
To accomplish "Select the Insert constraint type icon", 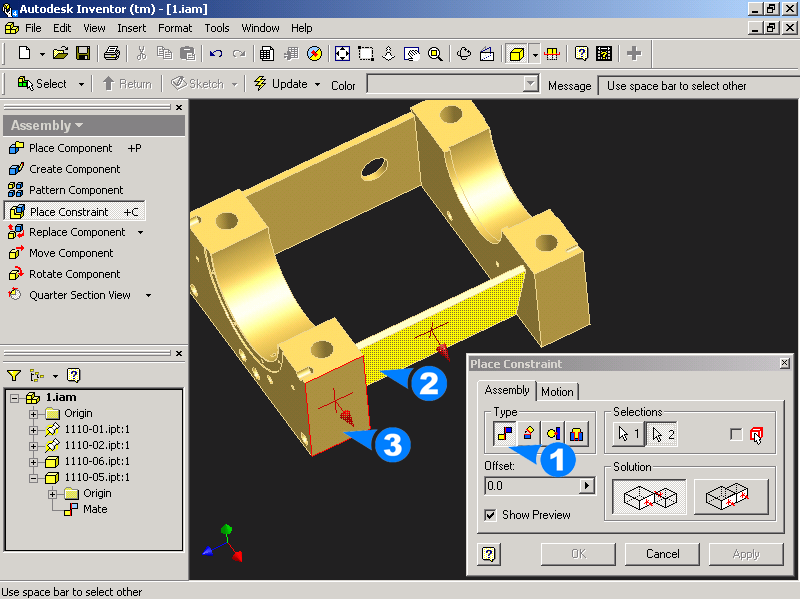I will click(578, 434).
